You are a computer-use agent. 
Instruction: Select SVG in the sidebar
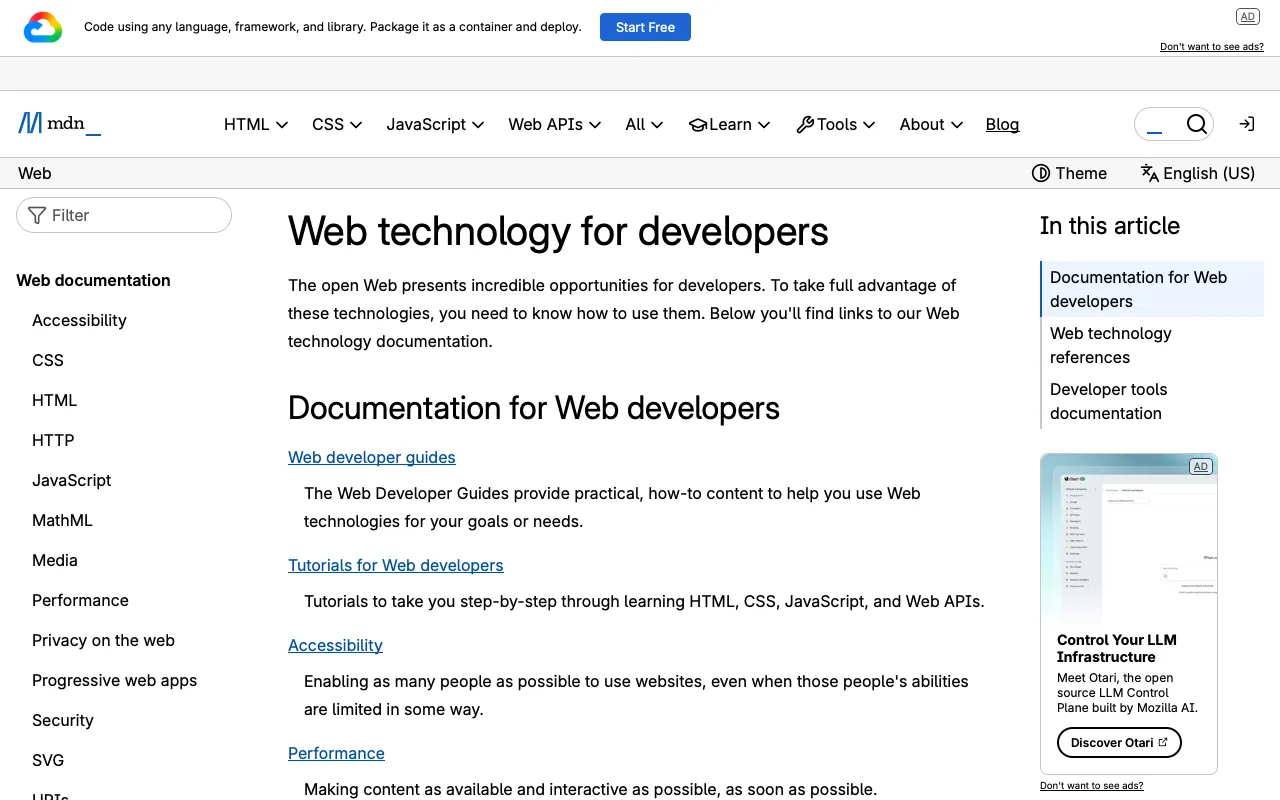[x=48, y=760]
